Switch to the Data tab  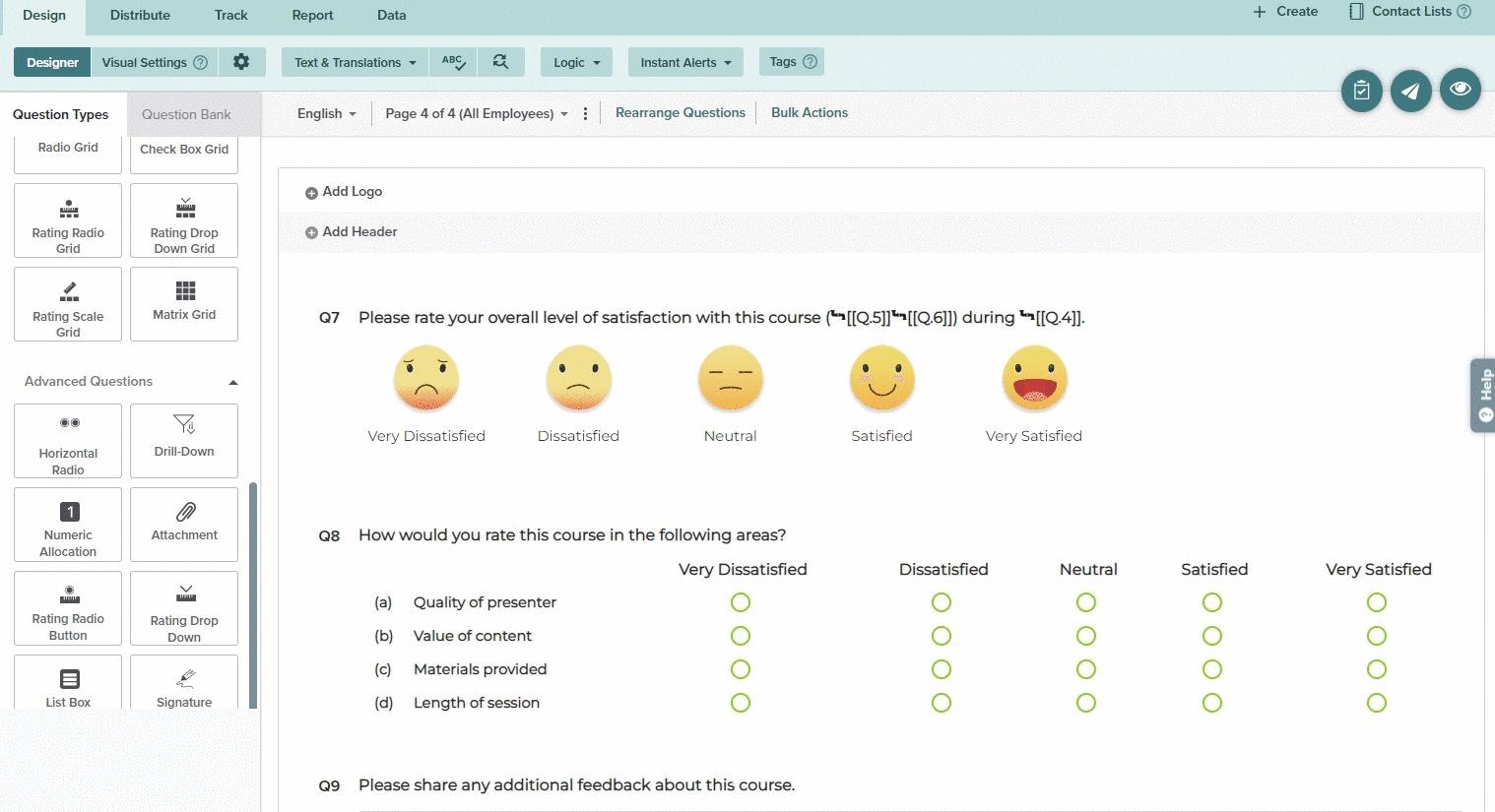(391, 15)
